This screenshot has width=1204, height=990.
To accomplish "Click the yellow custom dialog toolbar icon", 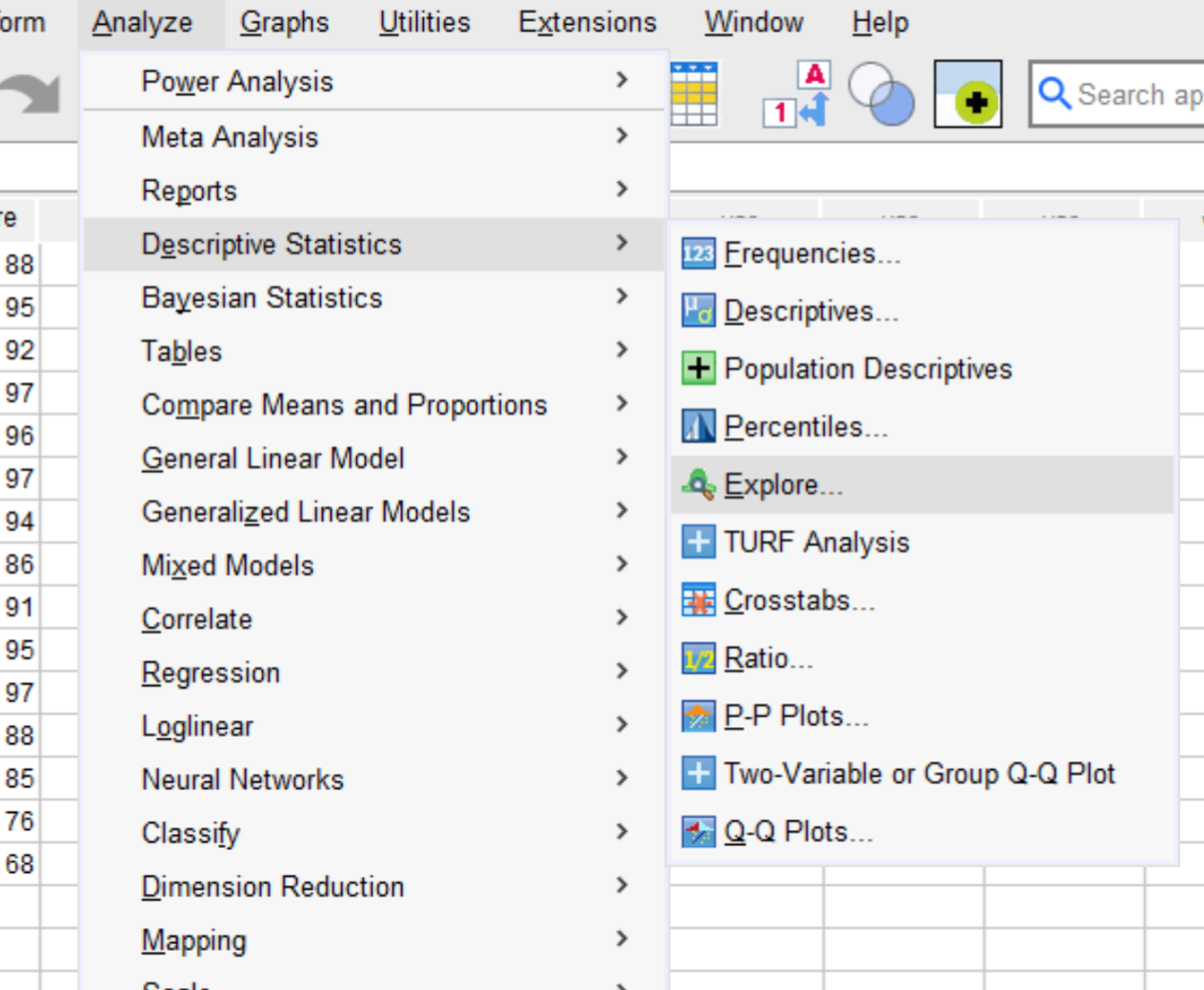I will (x=968, y=93).
